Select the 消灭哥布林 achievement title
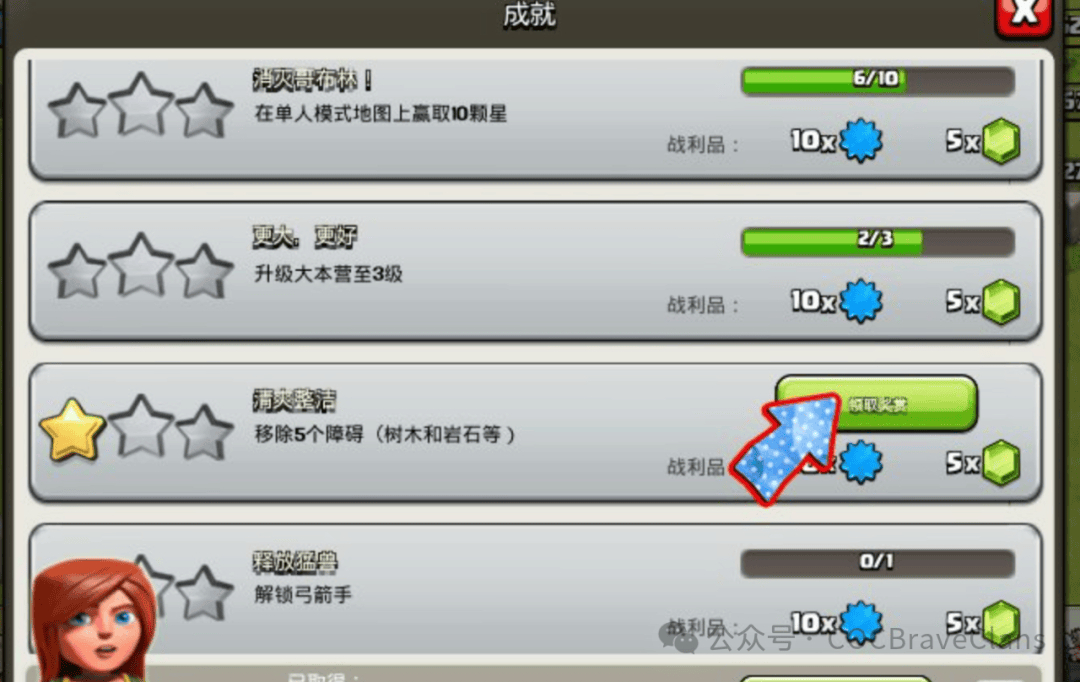 pos(313,81)
